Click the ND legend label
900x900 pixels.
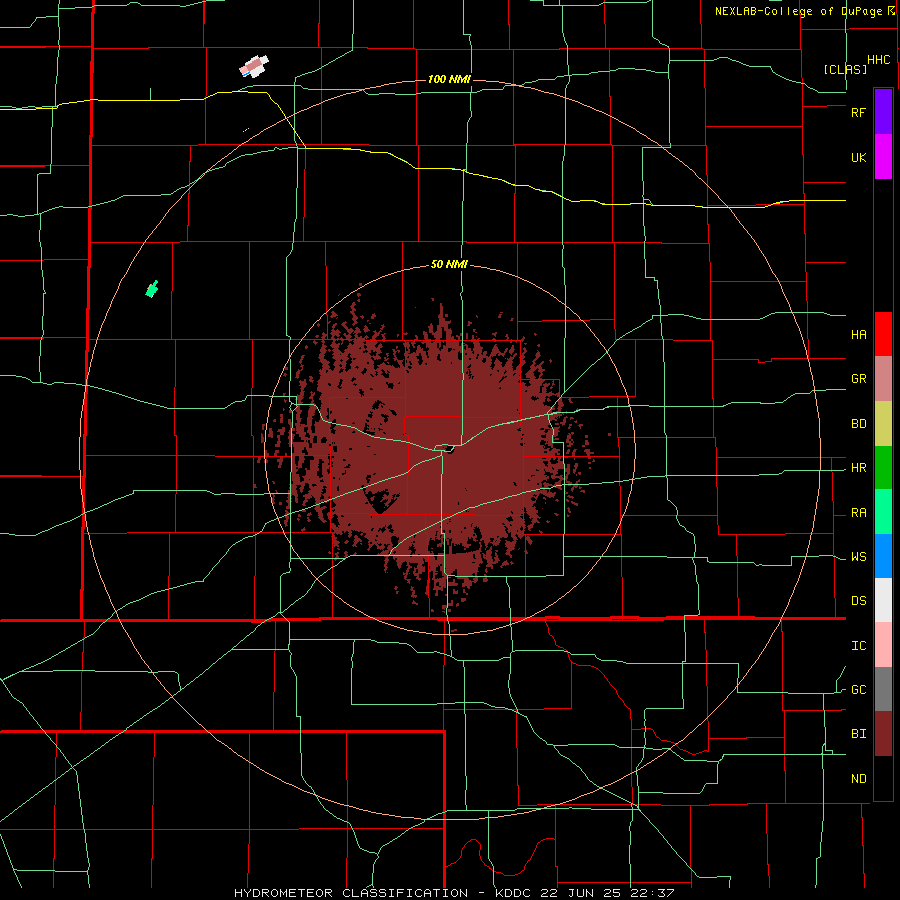coord(858,779)
